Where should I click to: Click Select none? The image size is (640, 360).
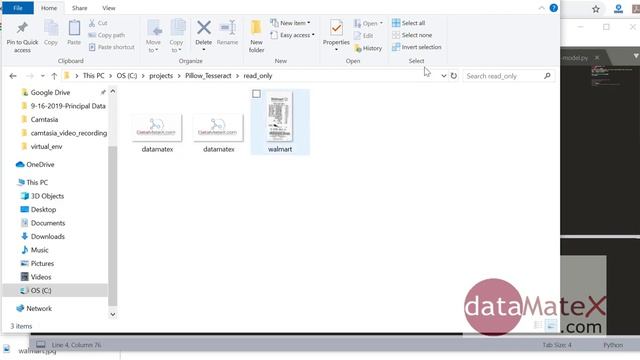click(412, 35)
